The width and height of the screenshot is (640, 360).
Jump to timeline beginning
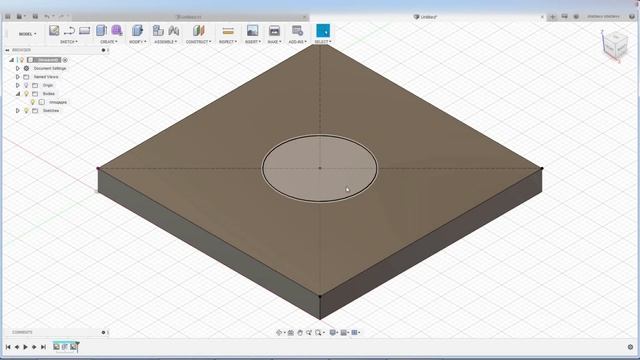[8, 347]
